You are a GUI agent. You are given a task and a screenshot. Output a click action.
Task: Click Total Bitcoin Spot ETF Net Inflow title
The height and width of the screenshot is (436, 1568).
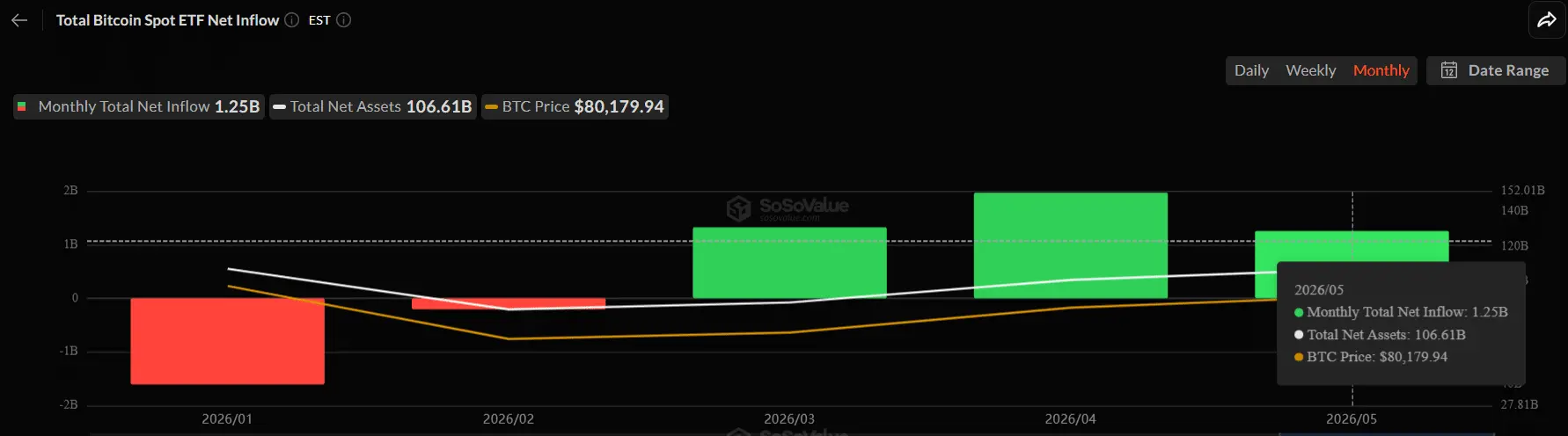click(167, 20)
